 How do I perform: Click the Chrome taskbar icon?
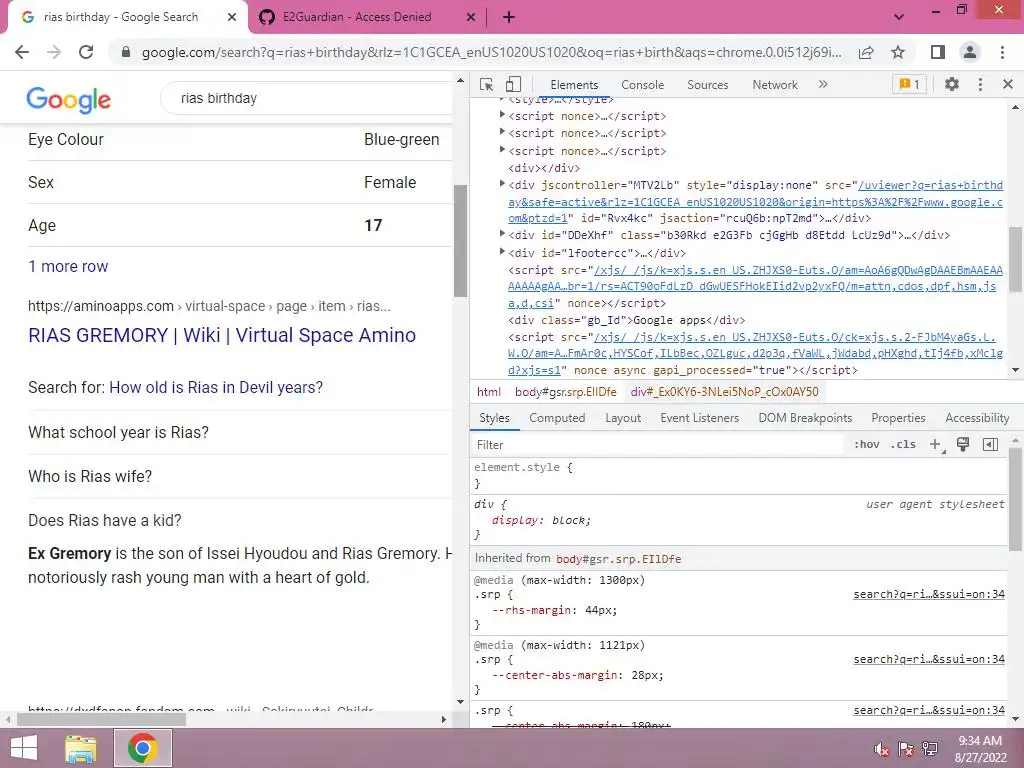point(142,748)
